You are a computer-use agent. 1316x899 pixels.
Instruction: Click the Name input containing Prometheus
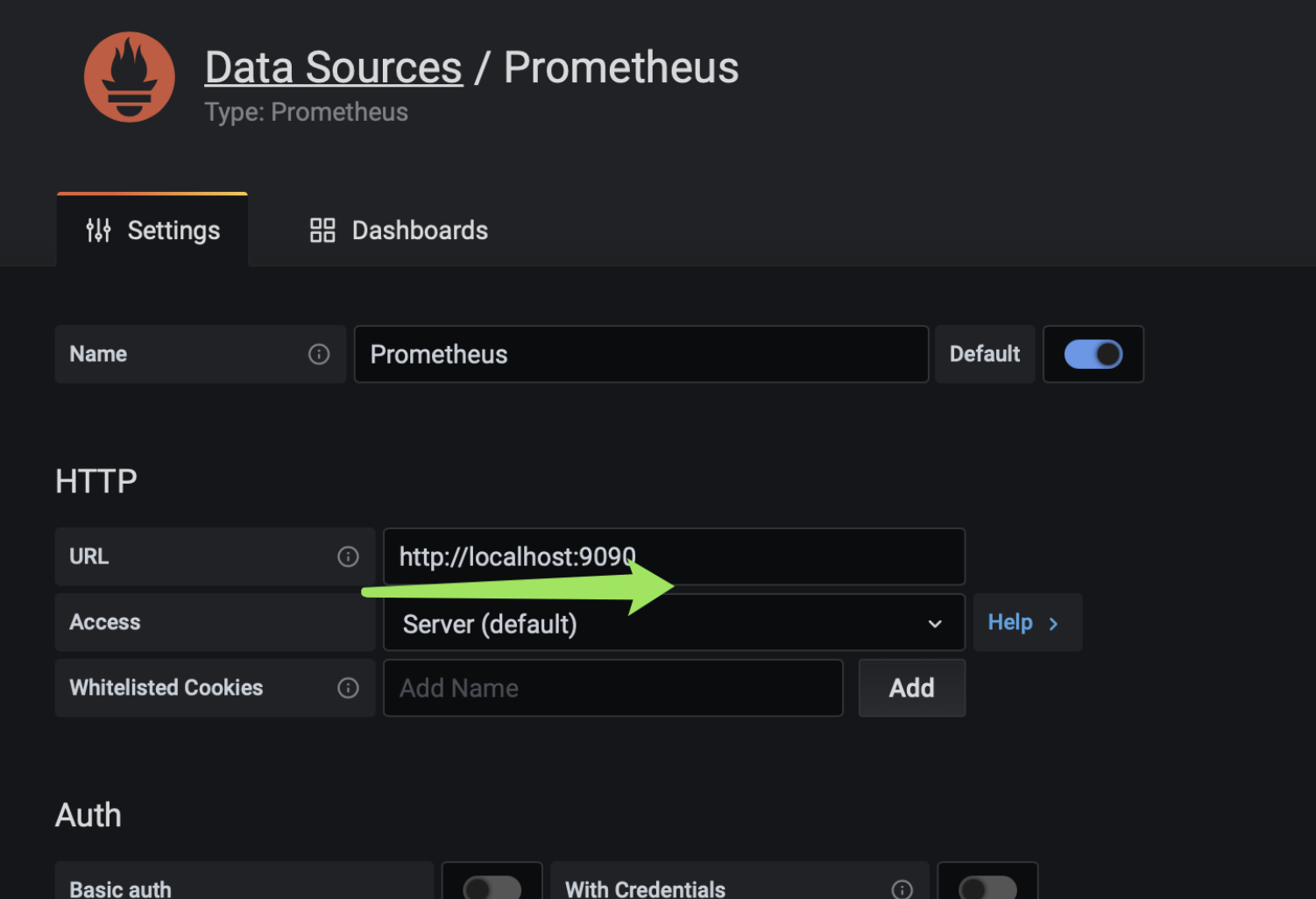(640, 354)
